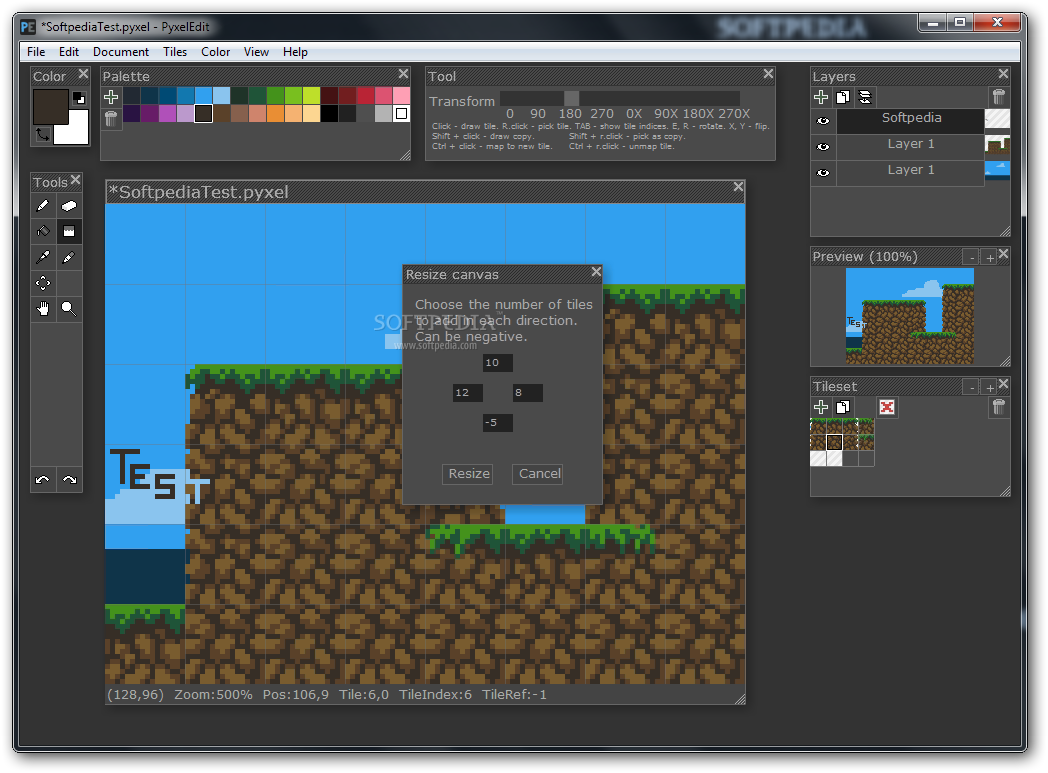Duplicate tile in Tileset panel
The width and height of the screenshot is (1048, 773).
click(843, 407)
